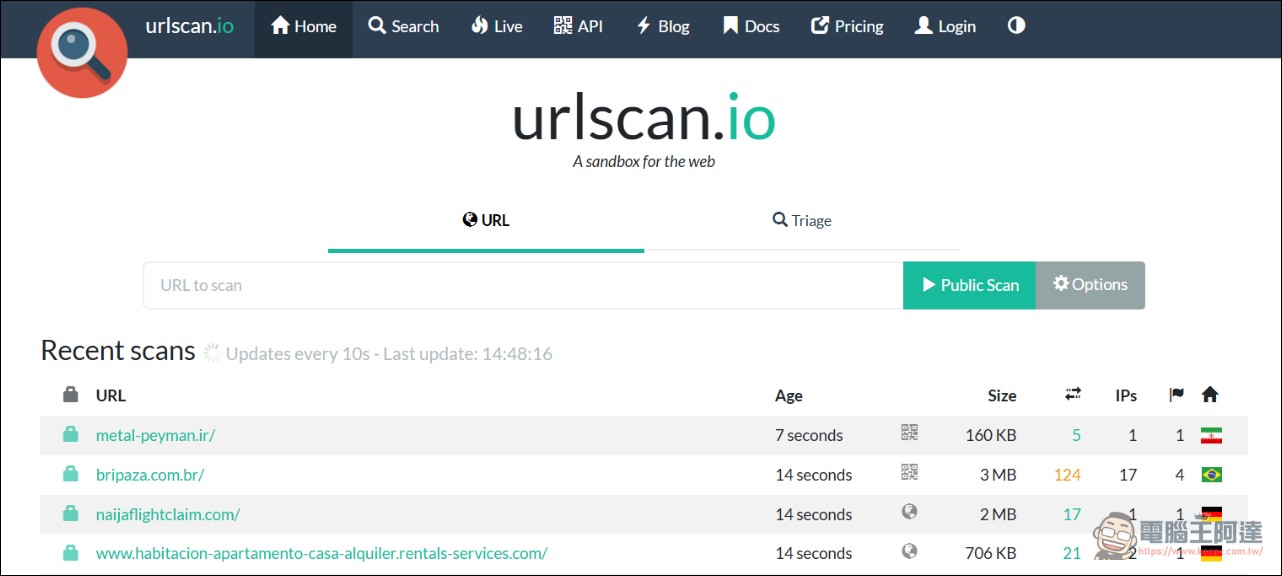Open bripaza.com.br/ scan result
The height and width of the screenshot is (576, 1282).
150,475
